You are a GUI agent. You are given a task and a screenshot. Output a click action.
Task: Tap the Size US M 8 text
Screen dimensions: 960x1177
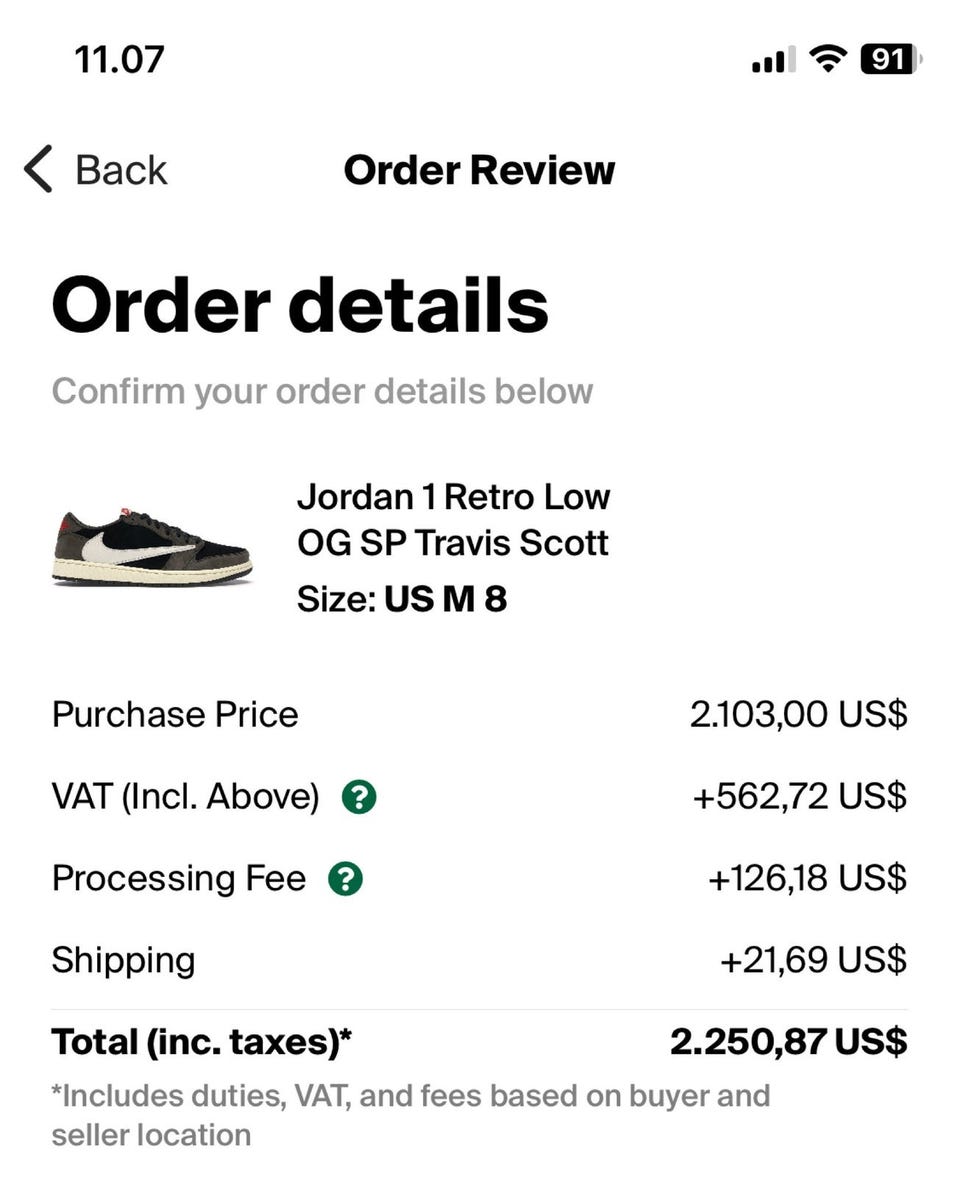coord(401,600)
